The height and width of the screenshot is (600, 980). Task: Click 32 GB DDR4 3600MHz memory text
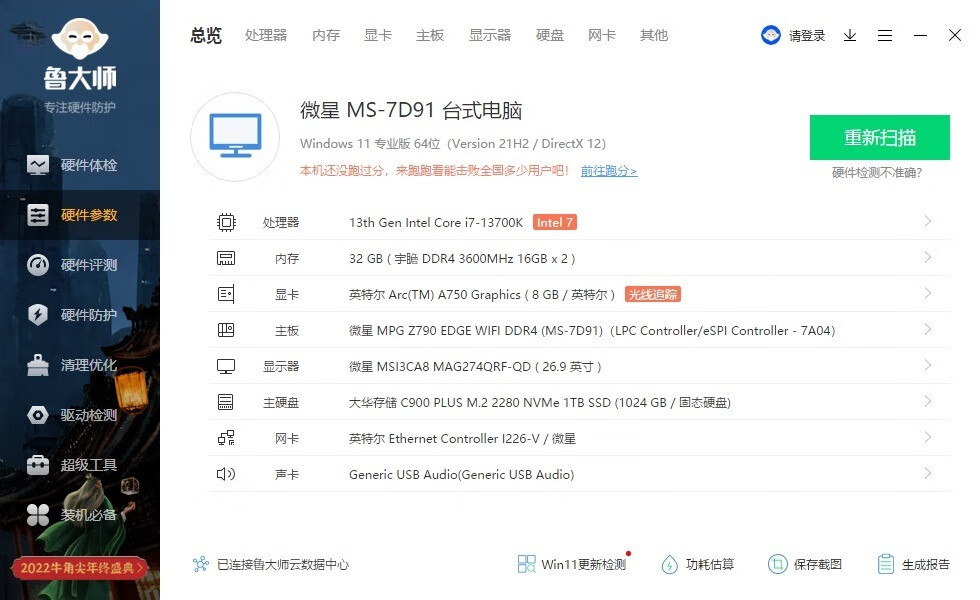[x=462, y=259]
